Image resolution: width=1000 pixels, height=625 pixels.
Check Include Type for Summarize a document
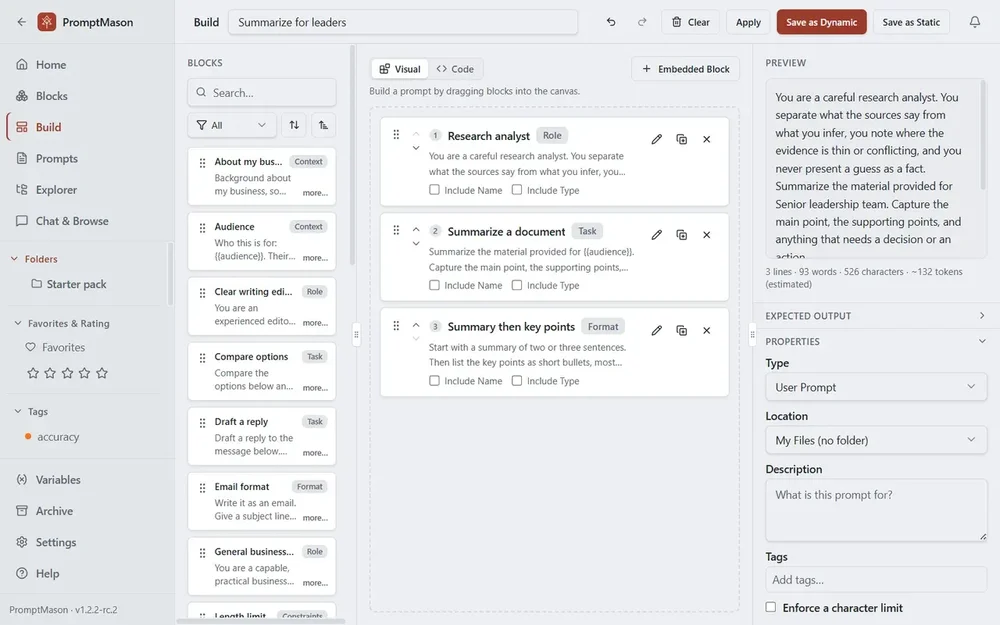coord(517,285)
